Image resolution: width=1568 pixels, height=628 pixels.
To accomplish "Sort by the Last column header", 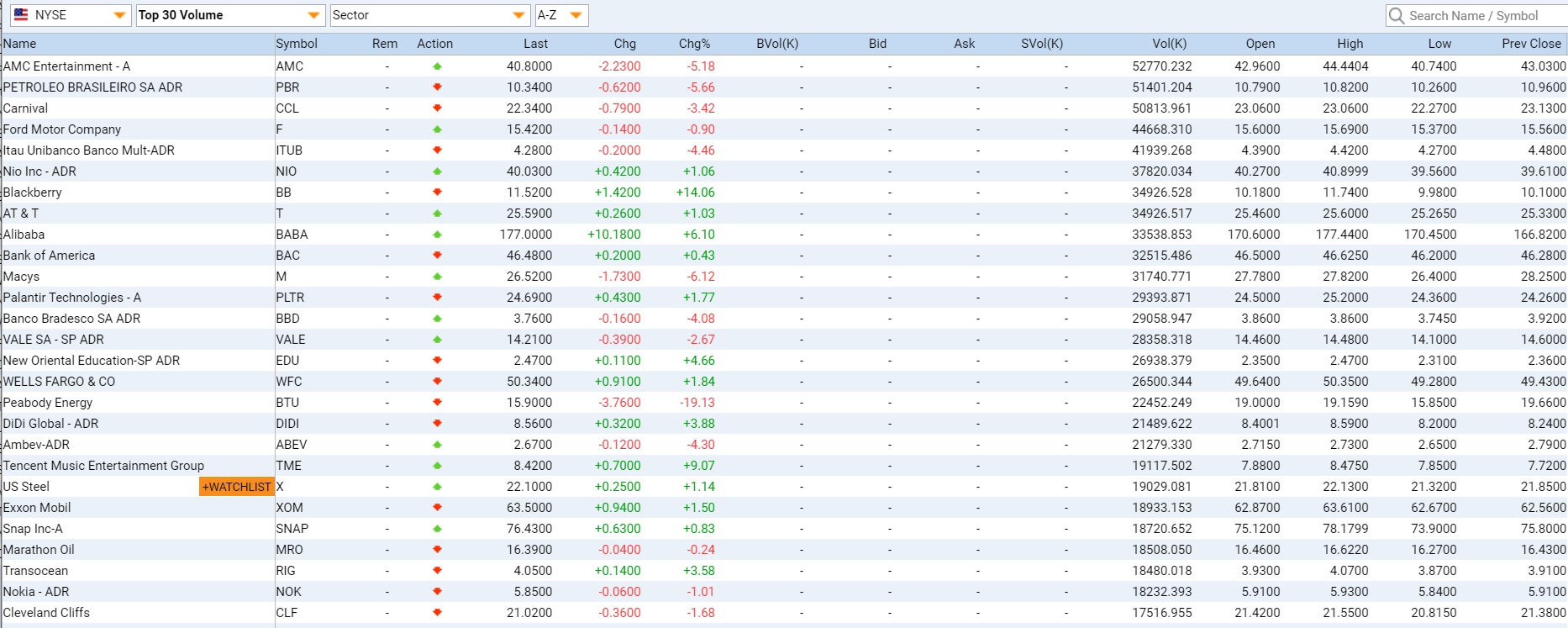I will [536, 44].
